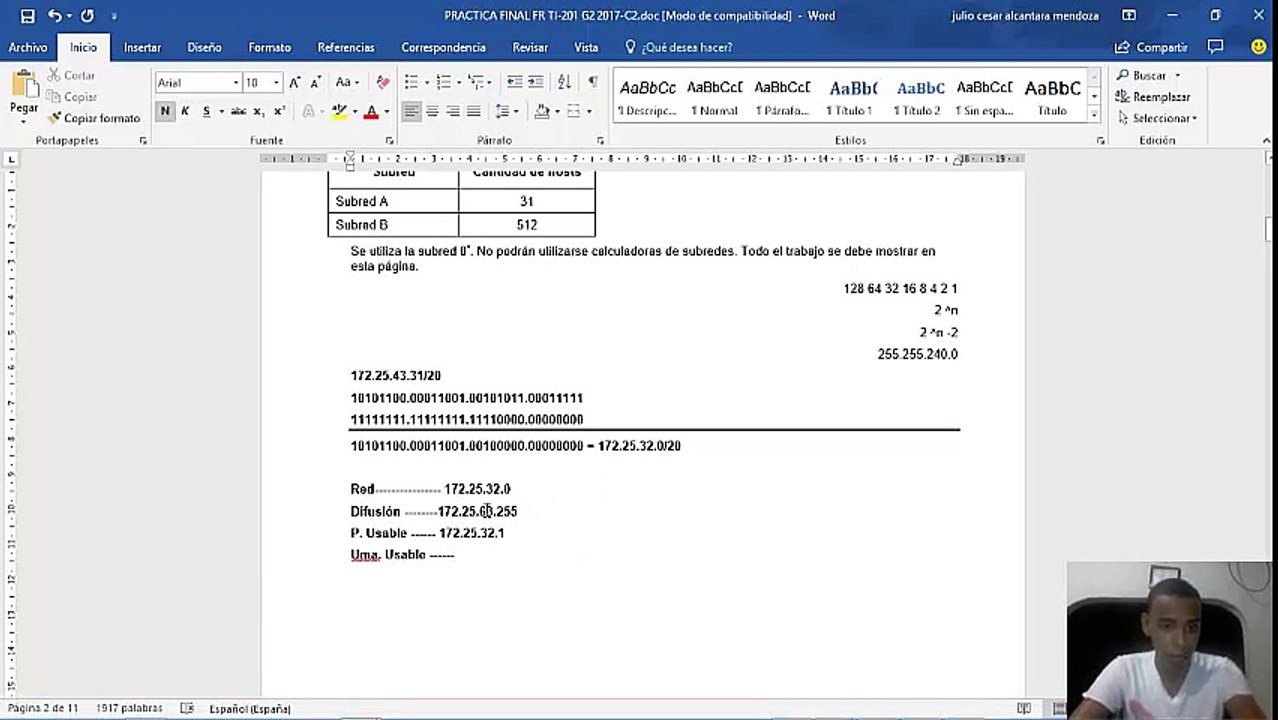The width and height of the screenshot is (1278, 720).
Task: Toggle bold N formatting
Action: [165, 111]
